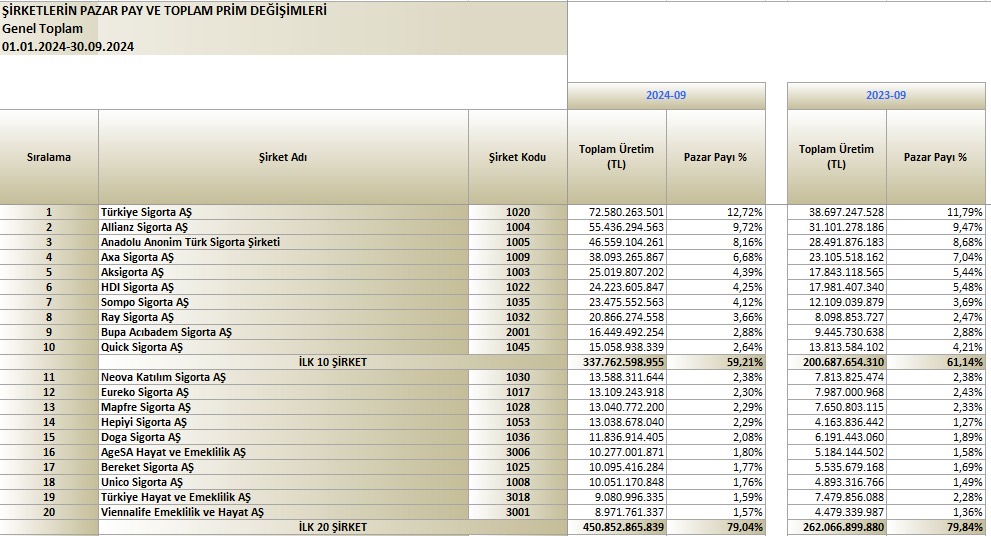Select the Axa Sigorta AŞ cell
Screen dimensions: 991x536
click(283, 257)
